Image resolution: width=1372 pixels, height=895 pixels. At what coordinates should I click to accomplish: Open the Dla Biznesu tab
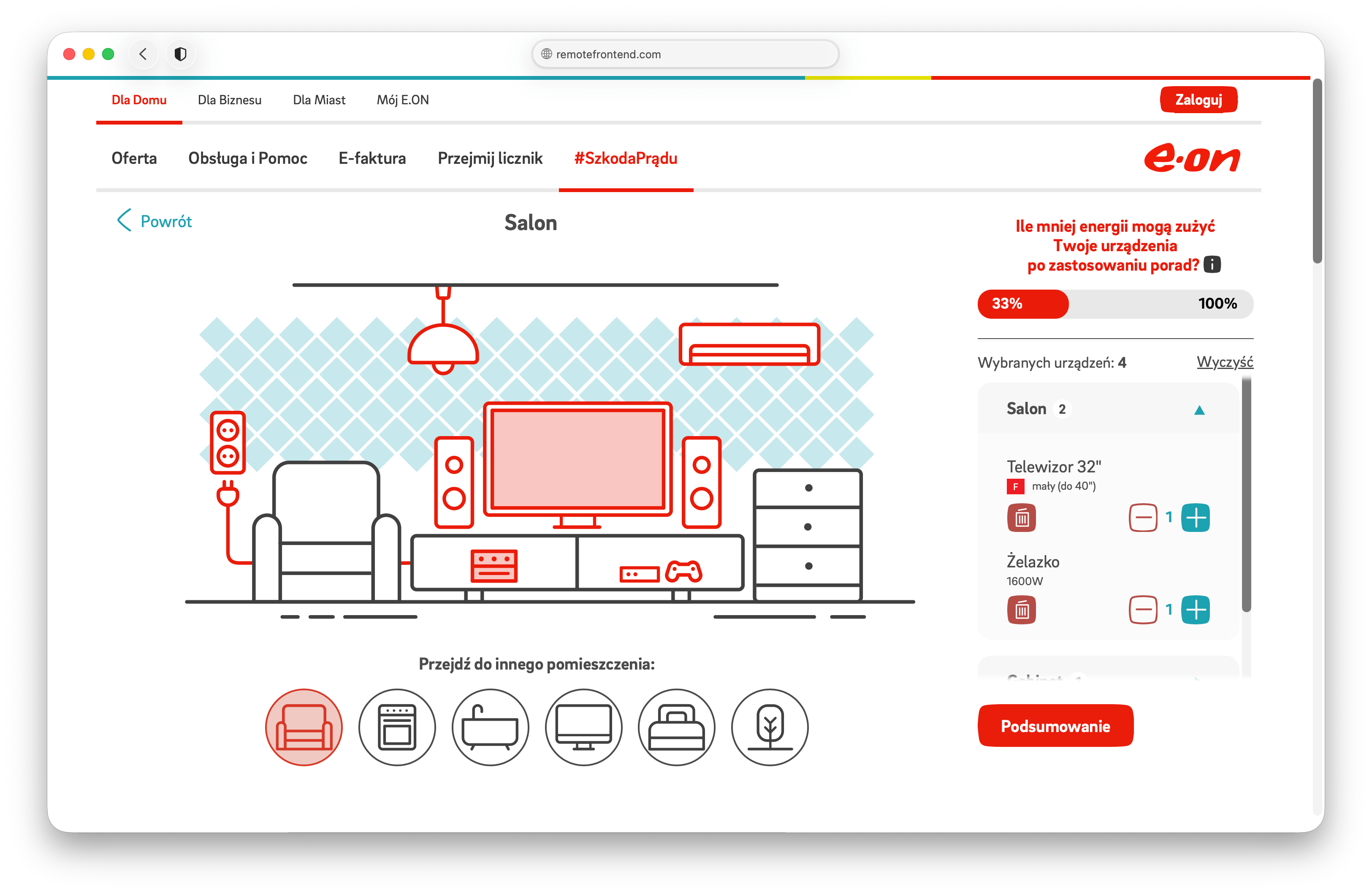(229, 100)
